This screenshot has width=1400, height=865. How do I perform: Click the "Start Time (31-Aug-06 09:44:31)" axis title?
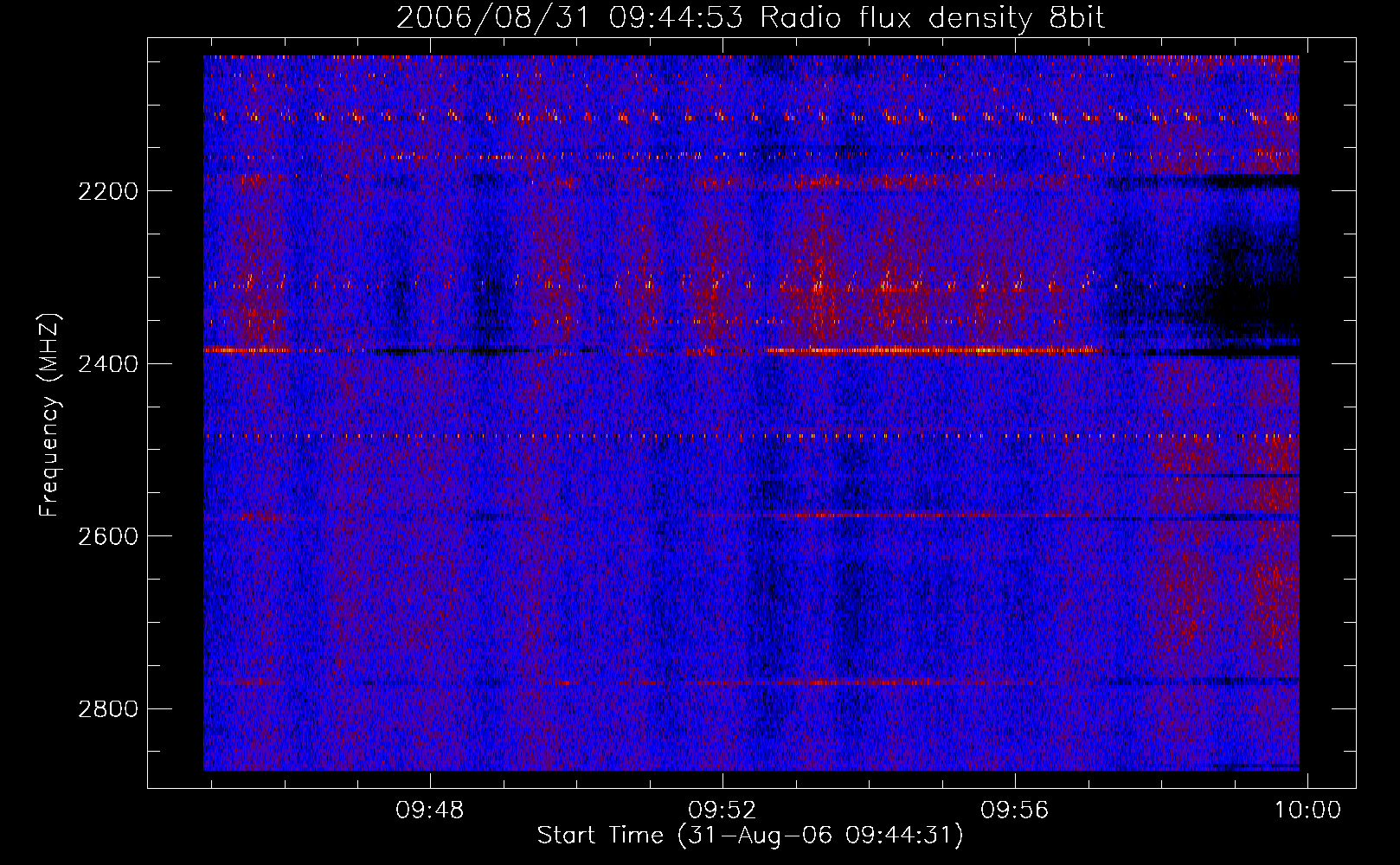750,836
